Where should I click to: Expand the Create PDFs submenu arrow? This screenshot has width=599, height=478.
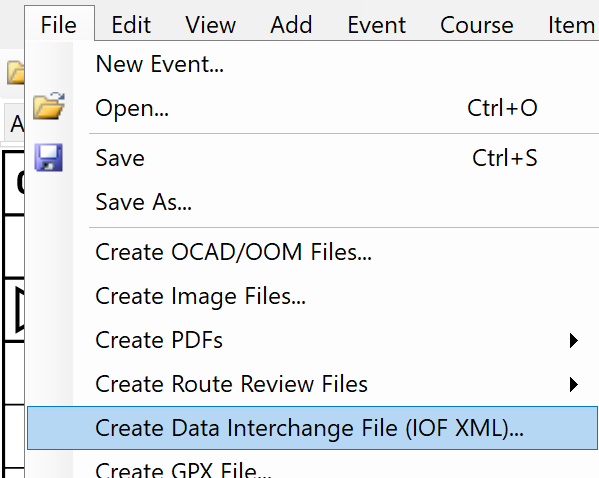573,340
